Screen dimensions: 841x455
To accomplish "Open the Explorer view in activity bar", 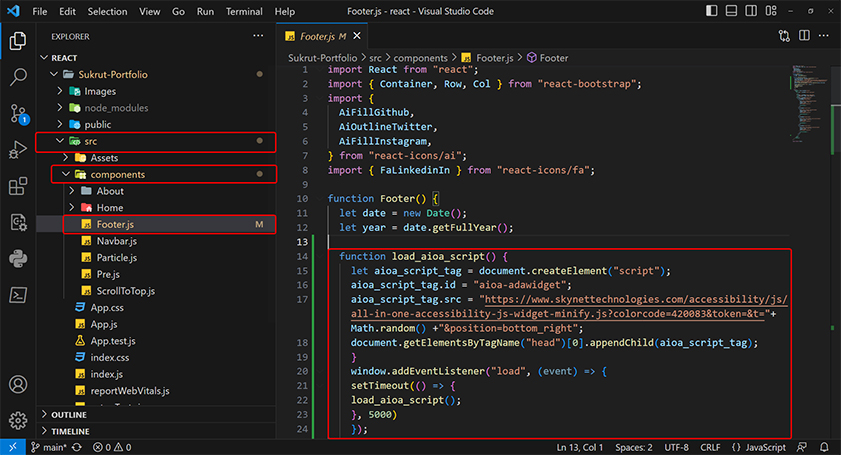I will pyautogui.click(x=18, y=41).
